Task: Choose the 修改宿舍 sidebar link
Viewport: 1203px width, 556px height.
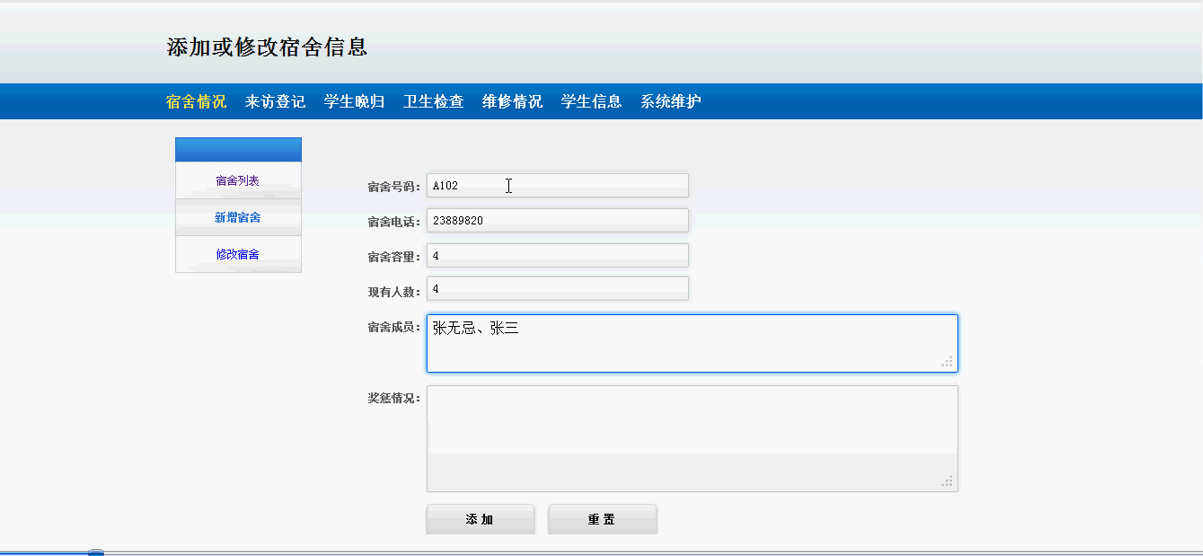Action: [238, 254]
